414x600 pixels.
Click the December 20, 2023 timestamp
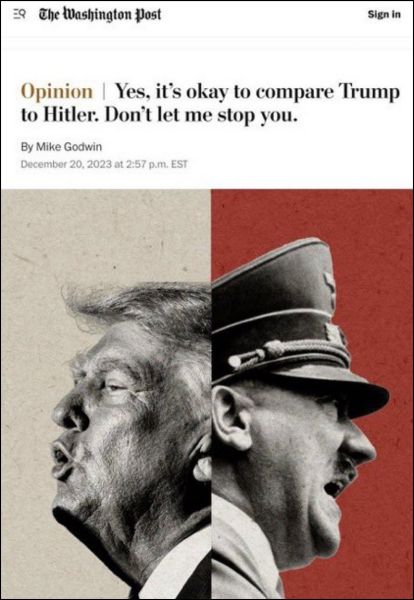point(66,165)
